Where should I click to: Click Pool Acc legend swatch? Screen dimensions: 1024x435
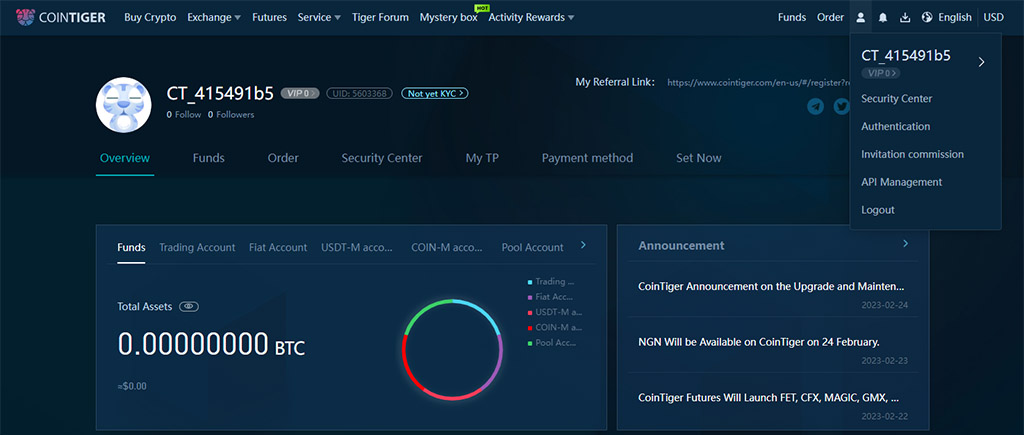(x=530, y=343)
